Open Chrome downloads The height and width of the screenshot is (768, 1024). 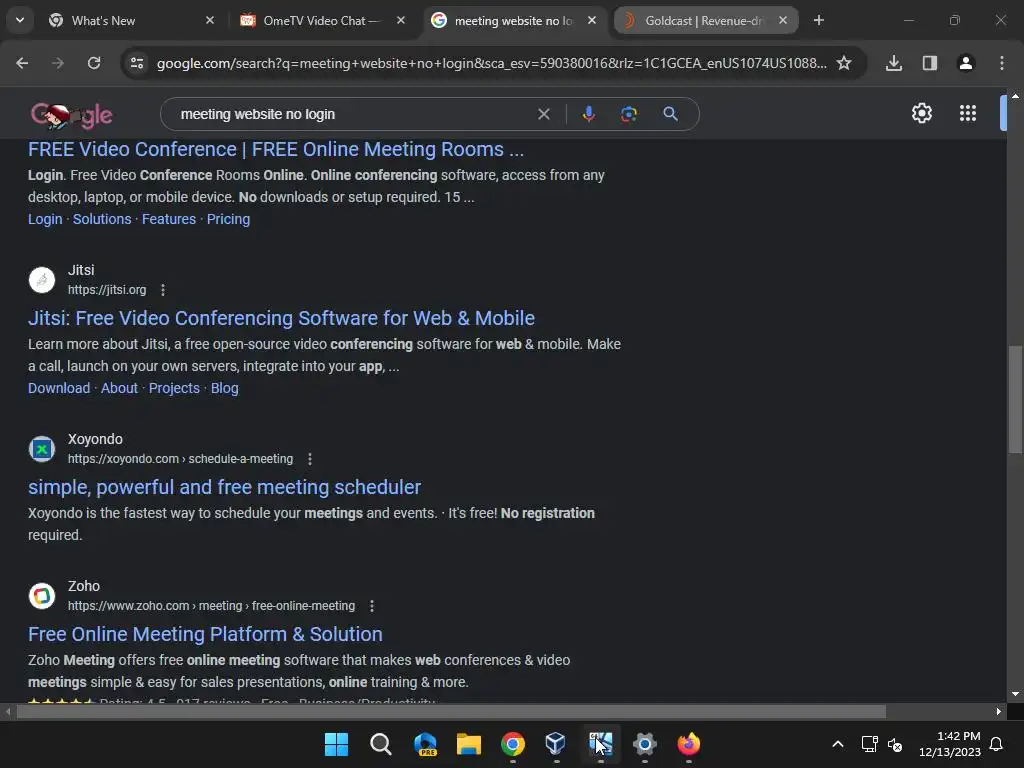894,63
